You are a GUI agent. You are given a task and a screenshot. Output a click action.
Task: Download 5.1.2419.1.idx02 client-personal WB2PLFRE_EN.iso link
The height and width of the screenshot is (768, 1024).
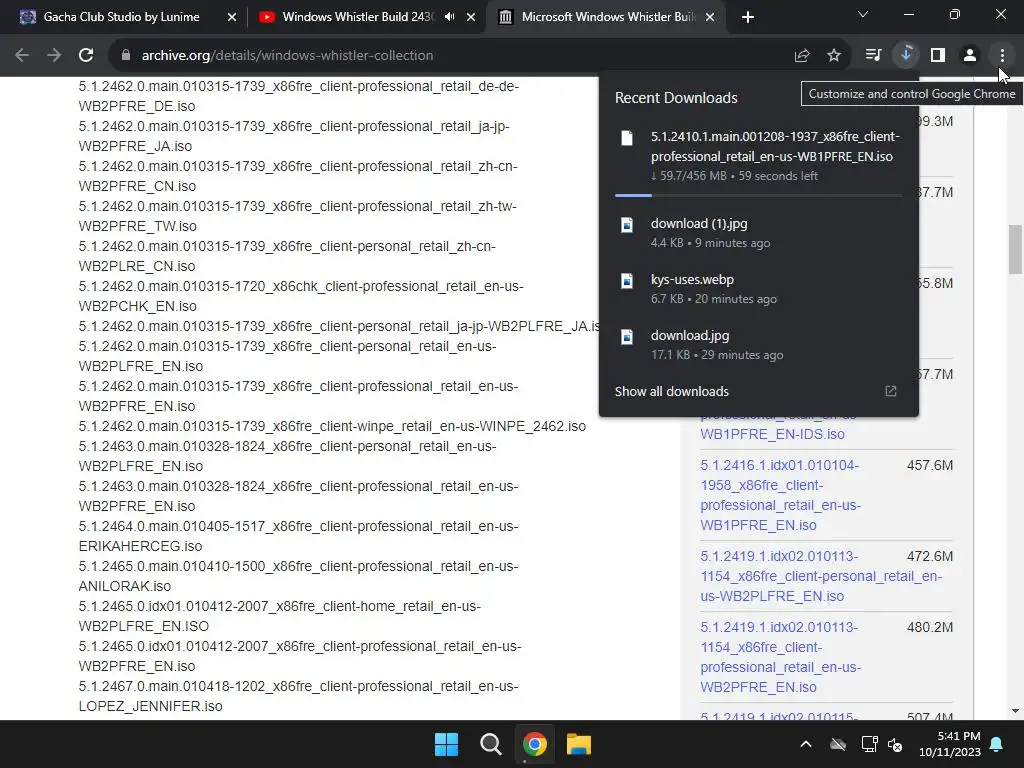tap(821, 576)
